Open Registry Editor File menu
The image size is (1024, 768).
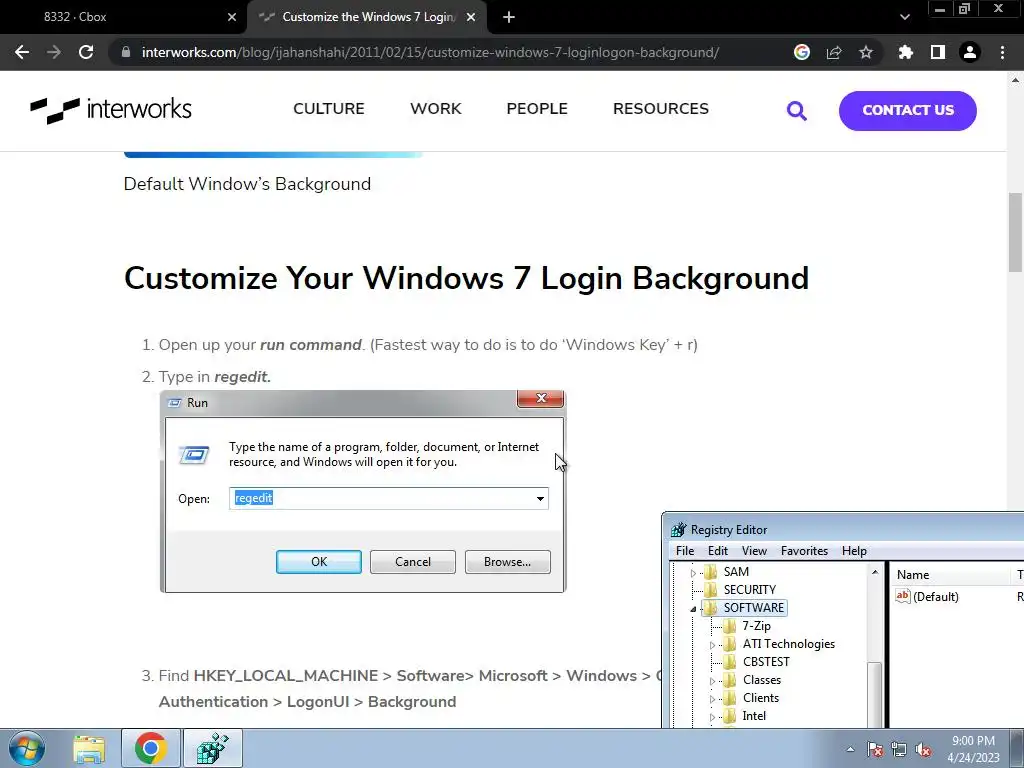point(685,551)
